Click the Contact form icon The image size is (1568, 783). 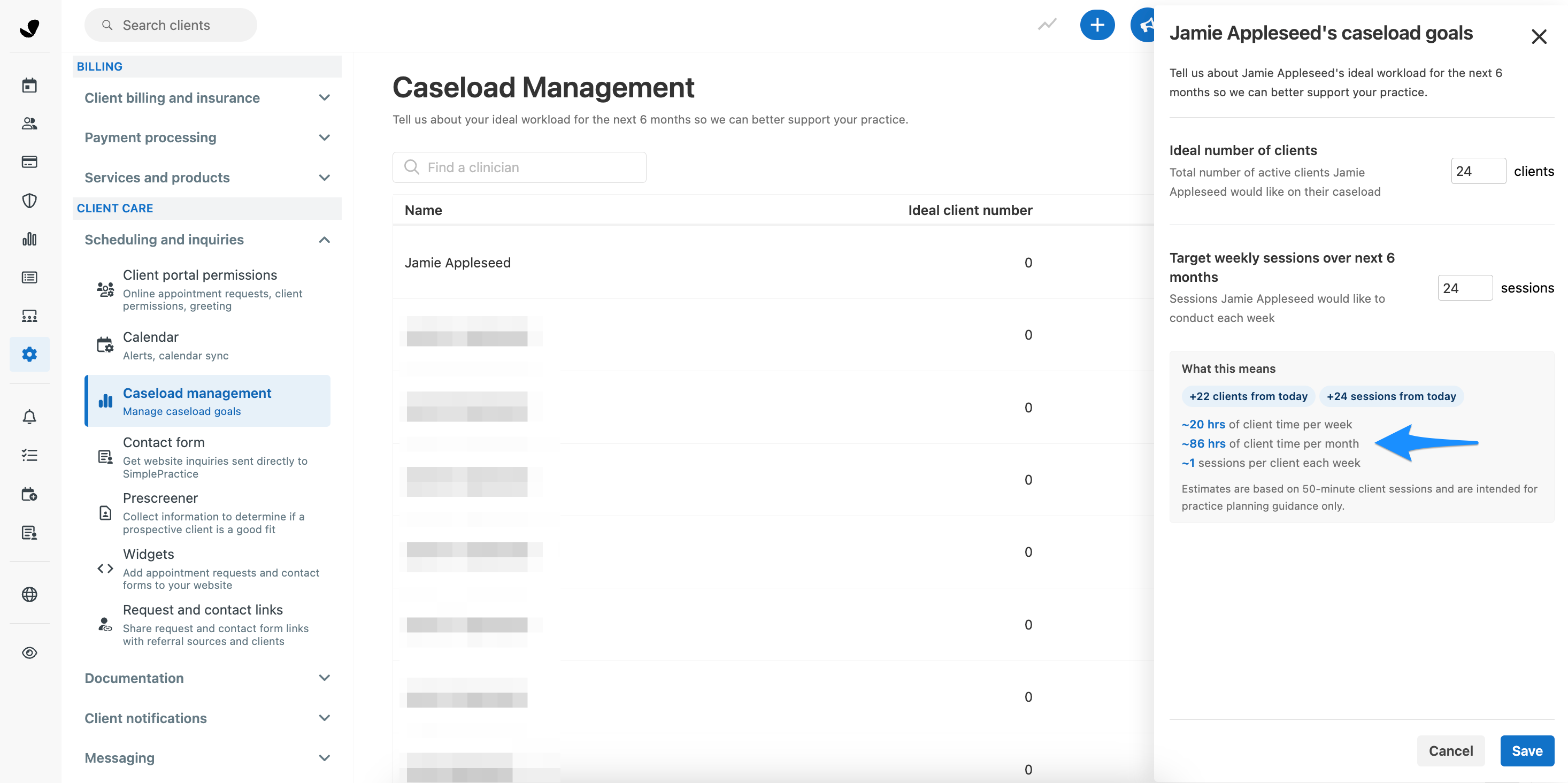[105, 457]
